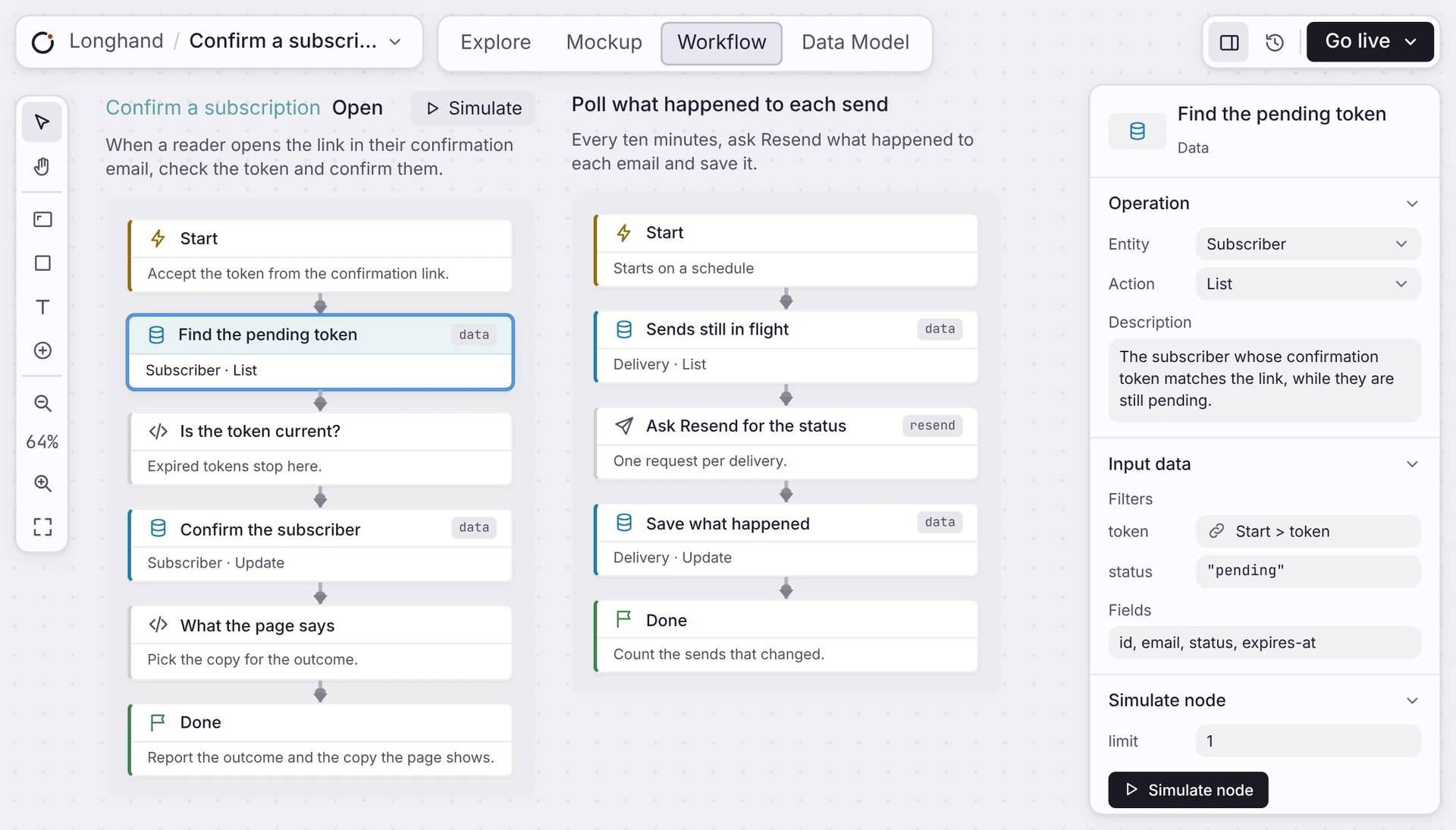Viewport: 1456px width, 830px height.
Task: Click database icon on Sends still in flight
Action: coord(623,329)
